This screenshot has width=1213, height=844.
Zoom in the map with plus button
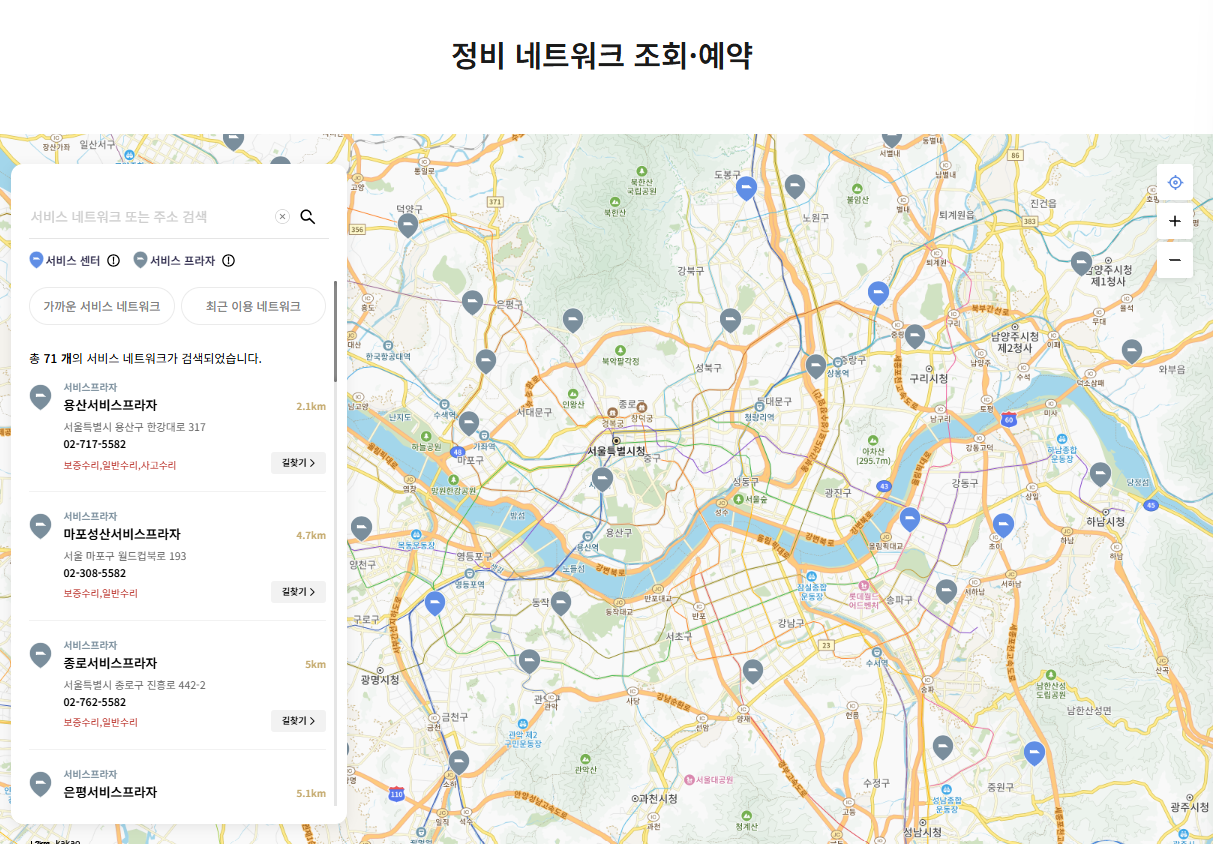point(1175,221)
